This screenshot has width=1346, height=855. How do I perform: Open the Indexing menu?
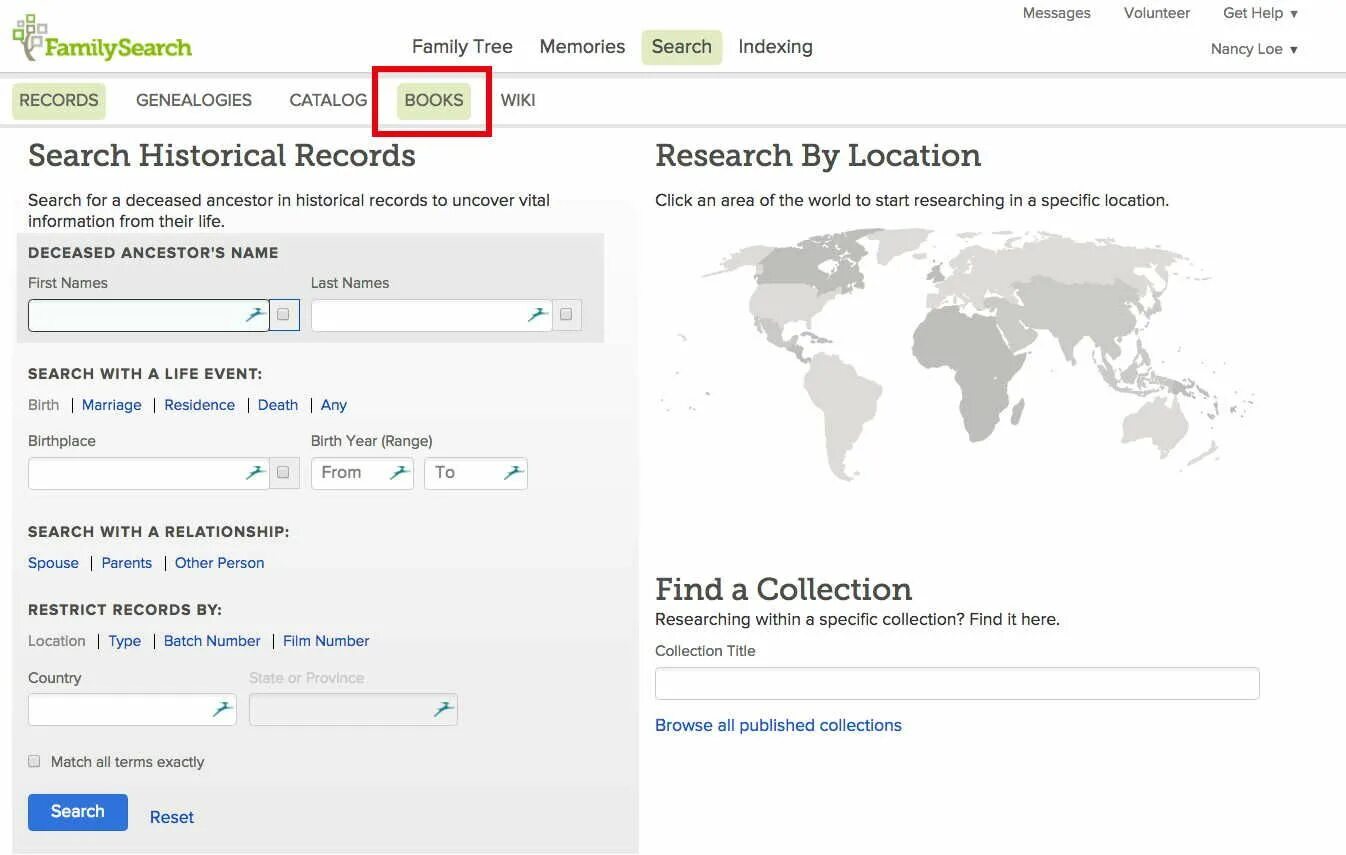point(775,47)
